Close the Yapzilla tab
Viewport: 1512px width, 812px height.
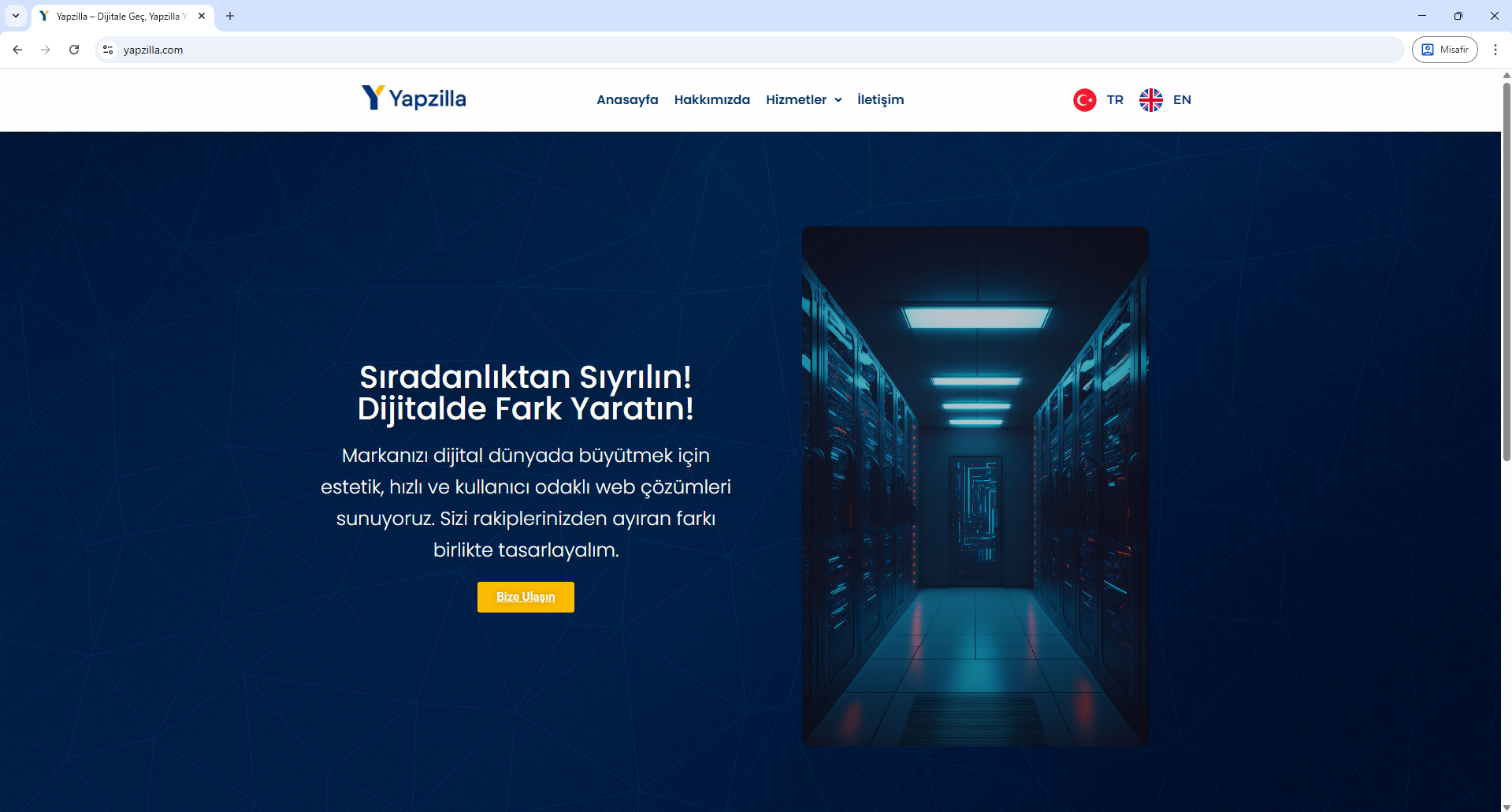coord(202,16)
